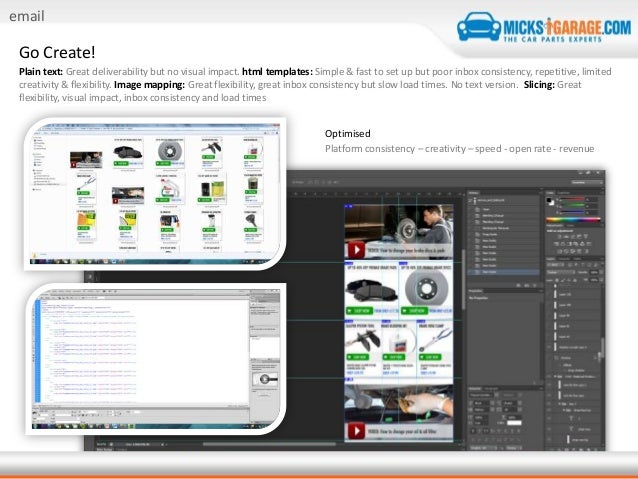Viewport: 638px width, 479px height.
Task: Open the black and yellow filters thumbnail
Action: pos(212,191)
